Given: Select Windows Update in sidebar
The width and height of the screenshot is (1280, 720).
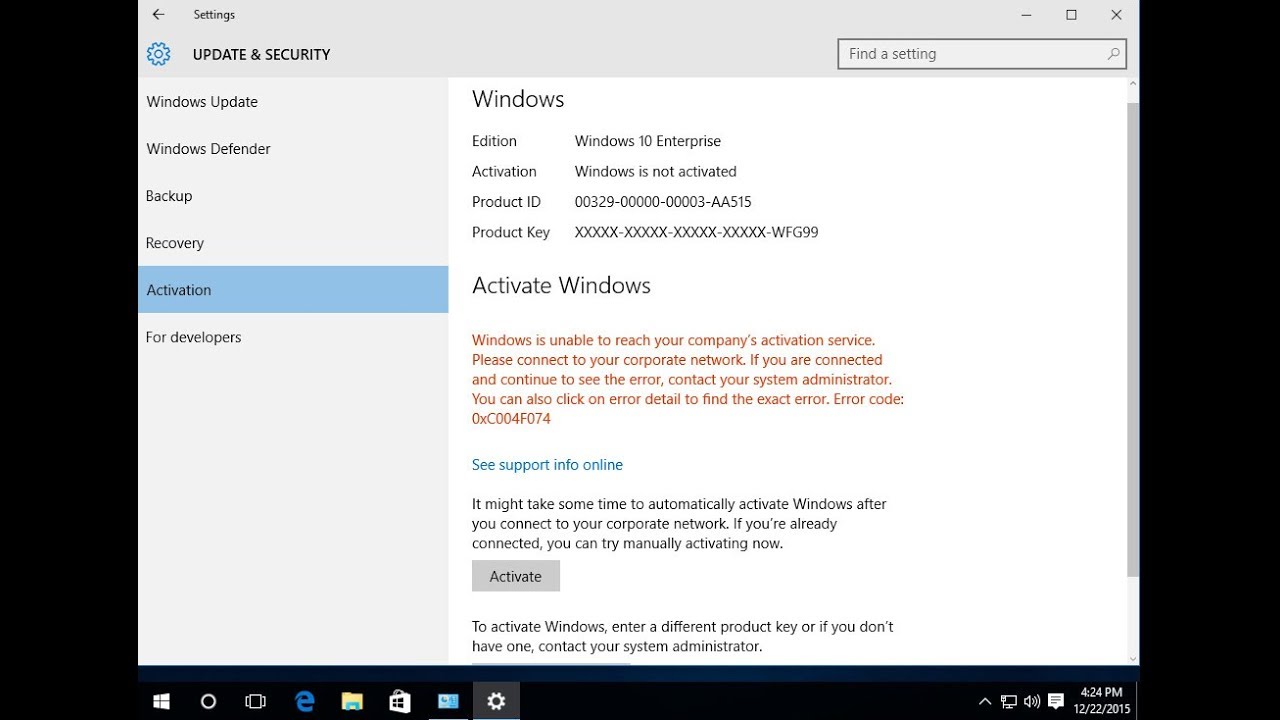Looking at the screenshot, I should tap(293, 102).
